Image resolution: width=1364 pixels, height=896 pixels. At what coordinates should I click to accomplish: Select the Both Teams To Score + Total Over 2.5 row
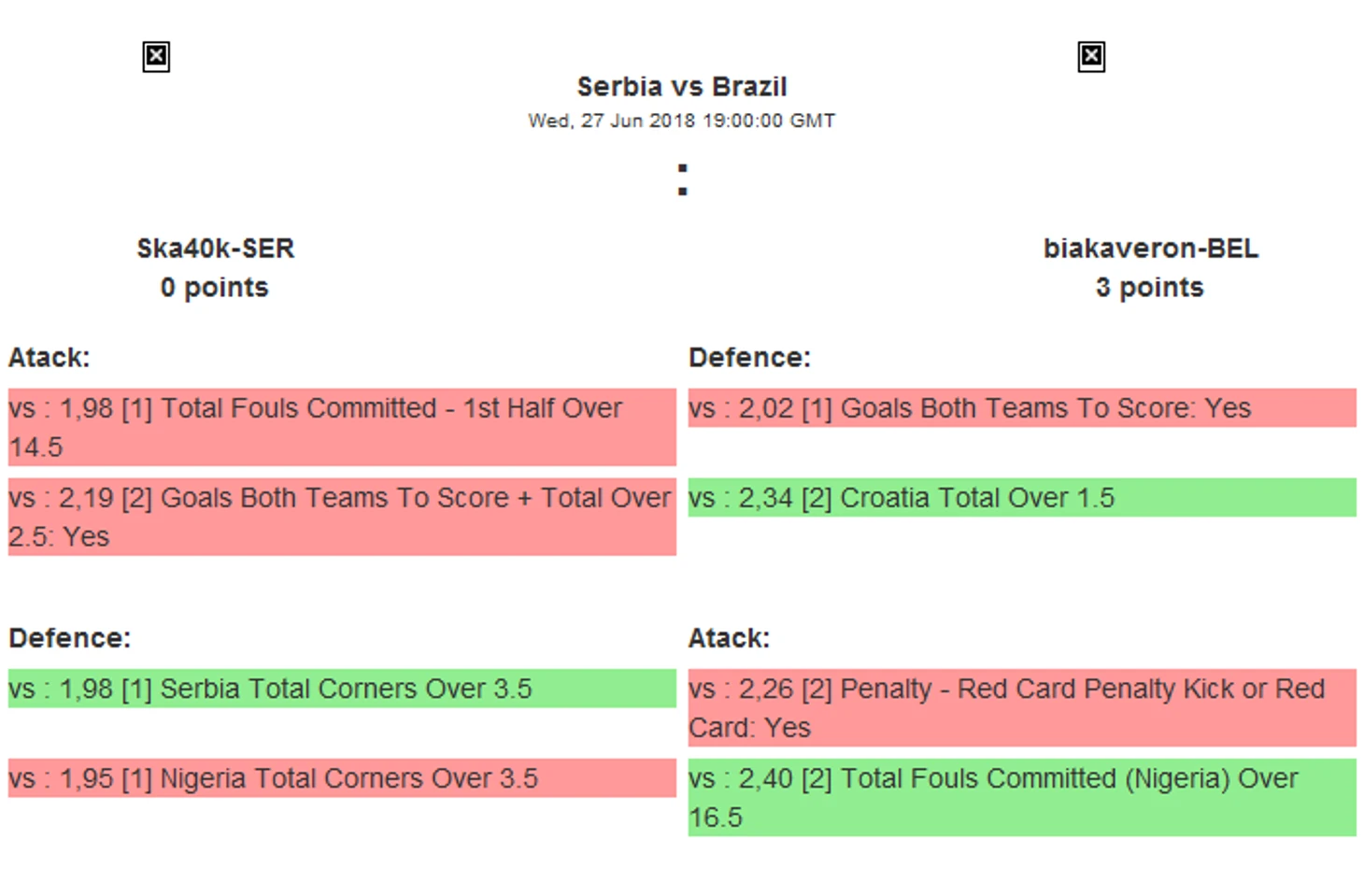[341, 517]
